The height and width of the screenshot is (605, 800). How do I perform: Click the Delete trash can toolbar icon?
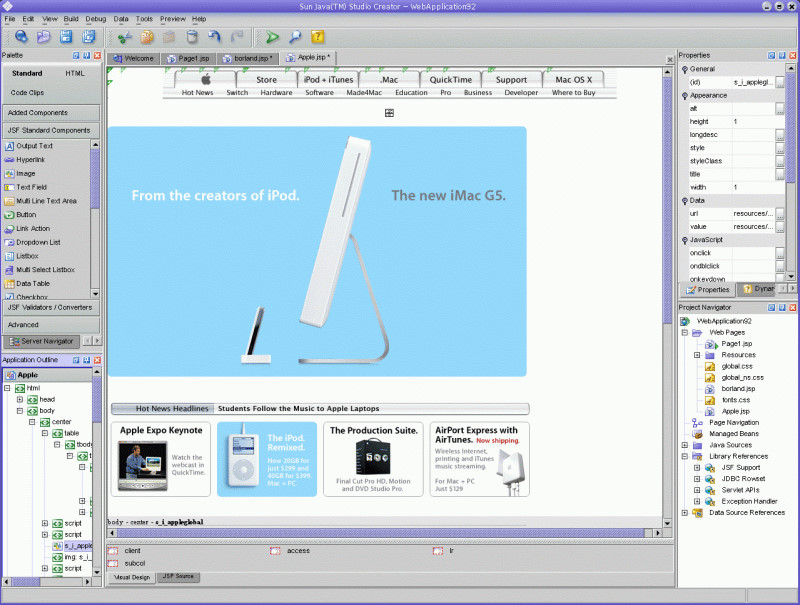click(192, 37)
